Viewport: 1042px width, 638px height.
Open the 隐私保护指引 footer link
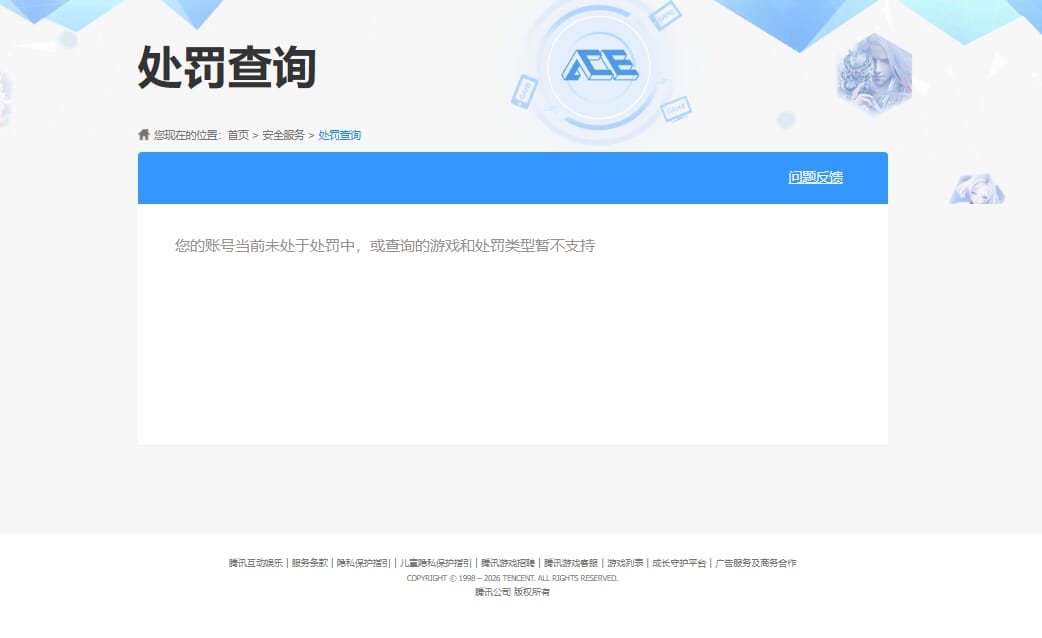[363, 562]
